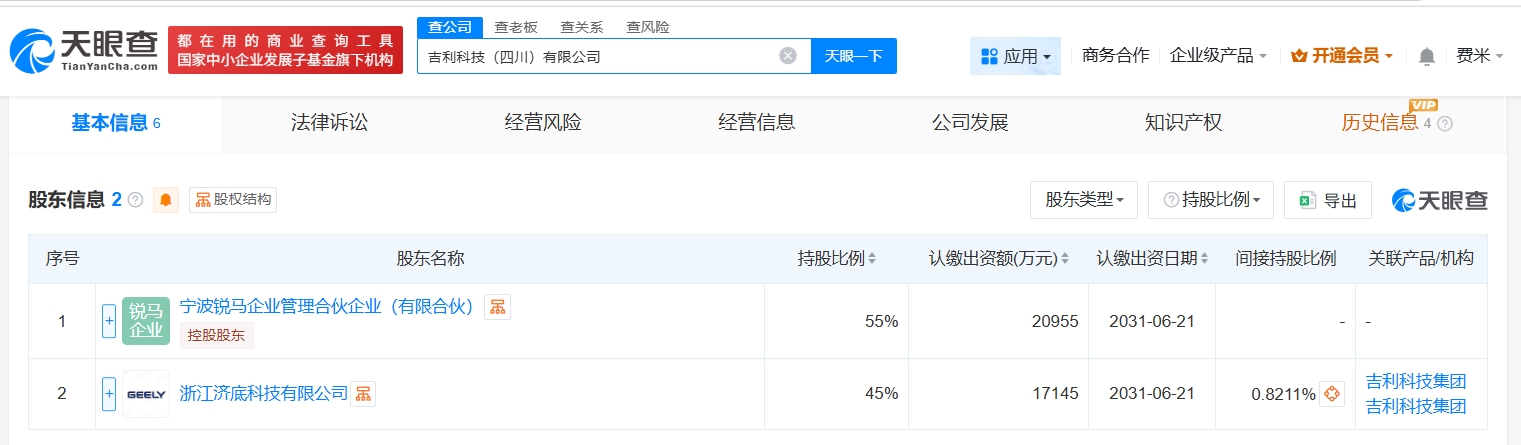Switch to the 经营信息 tab

coord(757,123)
